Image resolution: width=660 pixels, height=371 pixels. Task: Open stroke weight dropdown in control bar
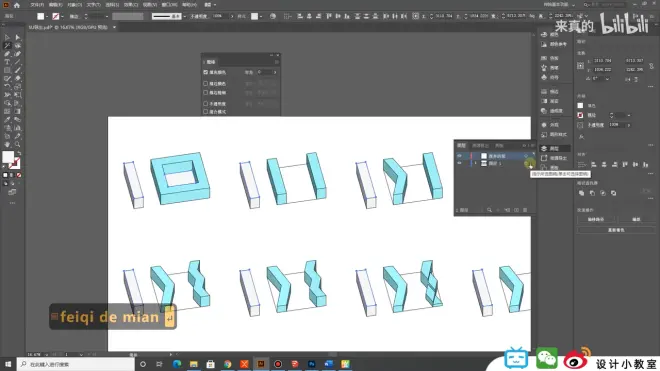pyautogui.click(x=106, y=16)
